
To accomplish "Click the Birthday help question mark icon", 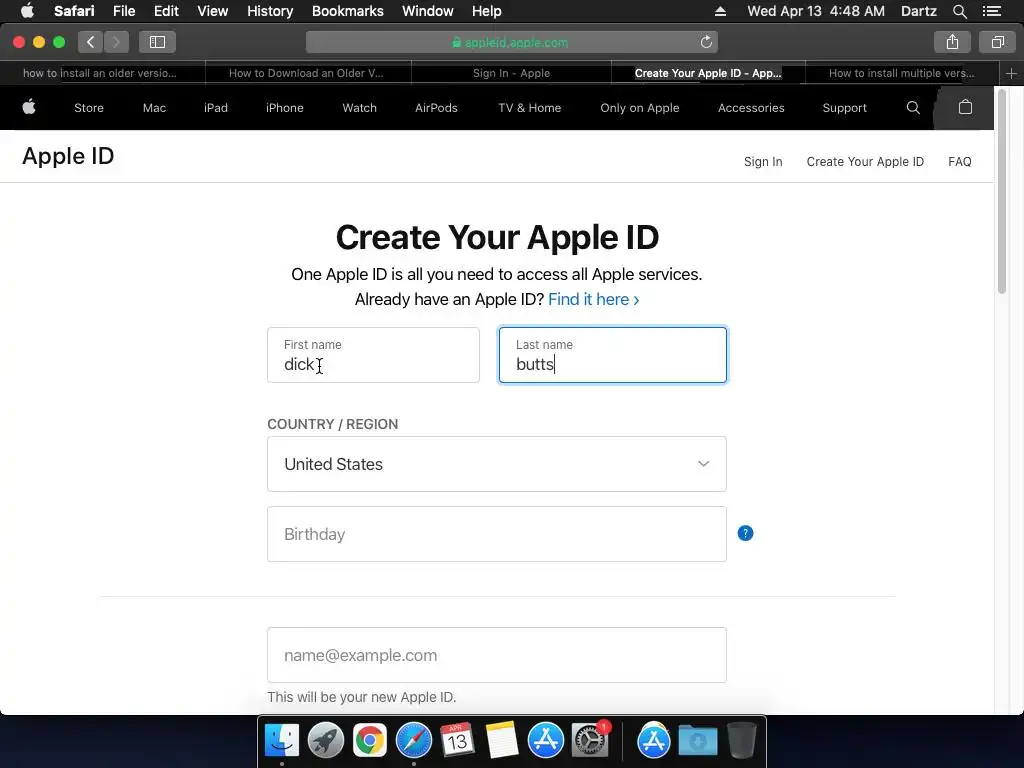I will 745,533.
